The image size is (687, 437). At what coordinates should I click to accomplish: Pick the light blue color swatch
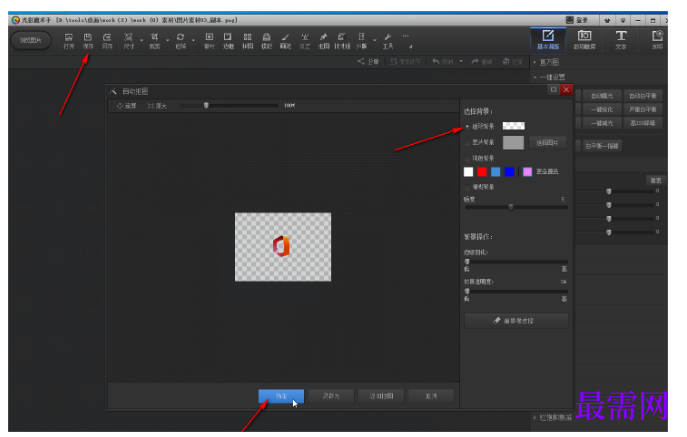coord(496,171)
